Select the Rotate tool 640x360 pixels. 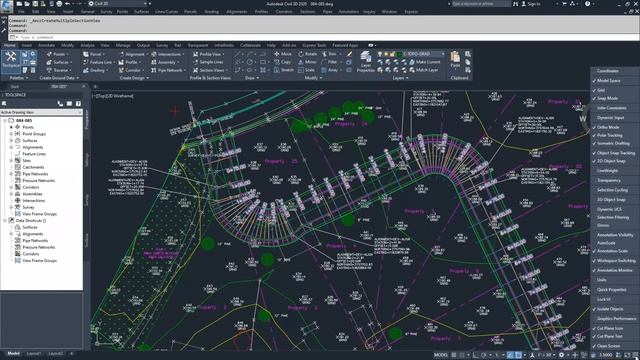tap(307, 54)
